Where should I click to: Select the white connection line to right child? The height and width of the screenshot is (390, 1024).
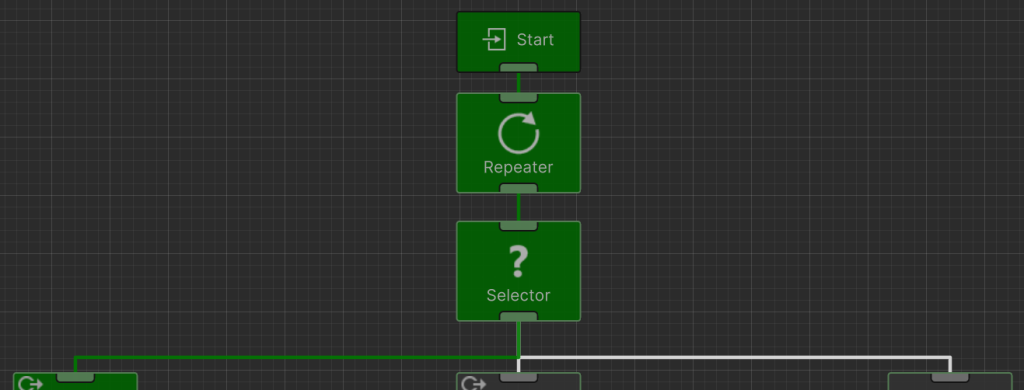[734, 357]
